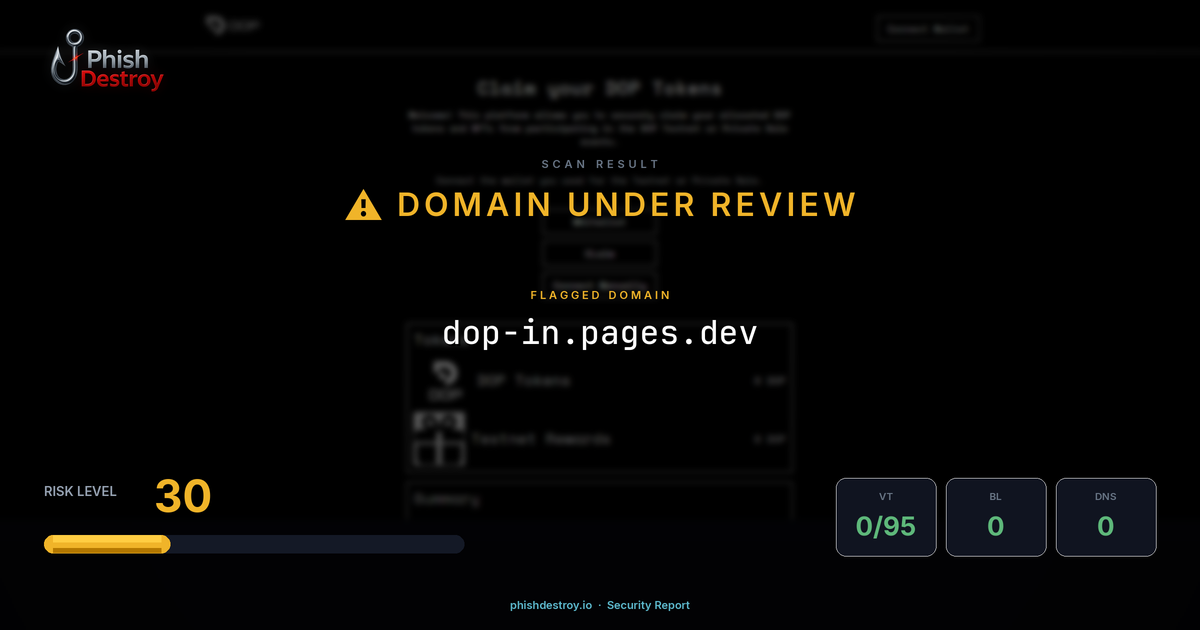Image resolution: width=1200 pixels, height=630 pixels.
Task: Expand the Summary section
Action: point(600,499)
